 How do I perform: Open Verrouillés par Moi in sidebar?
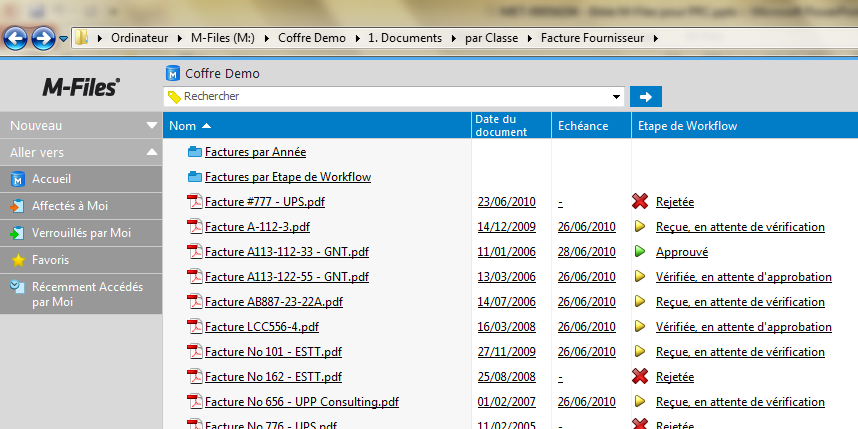(x=81, y=233)
